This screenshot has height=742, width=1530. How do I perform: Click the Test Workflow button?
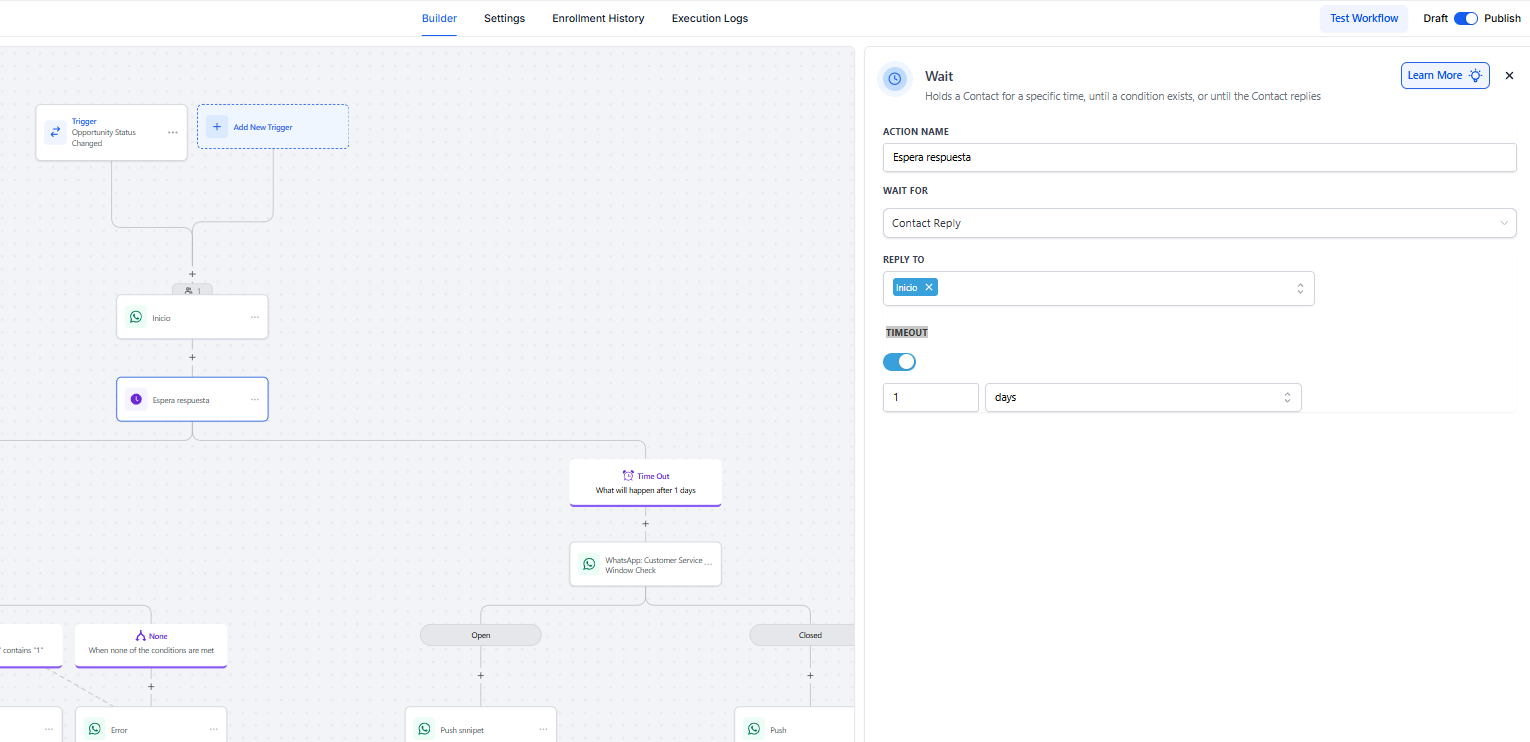pos(1363,18)
